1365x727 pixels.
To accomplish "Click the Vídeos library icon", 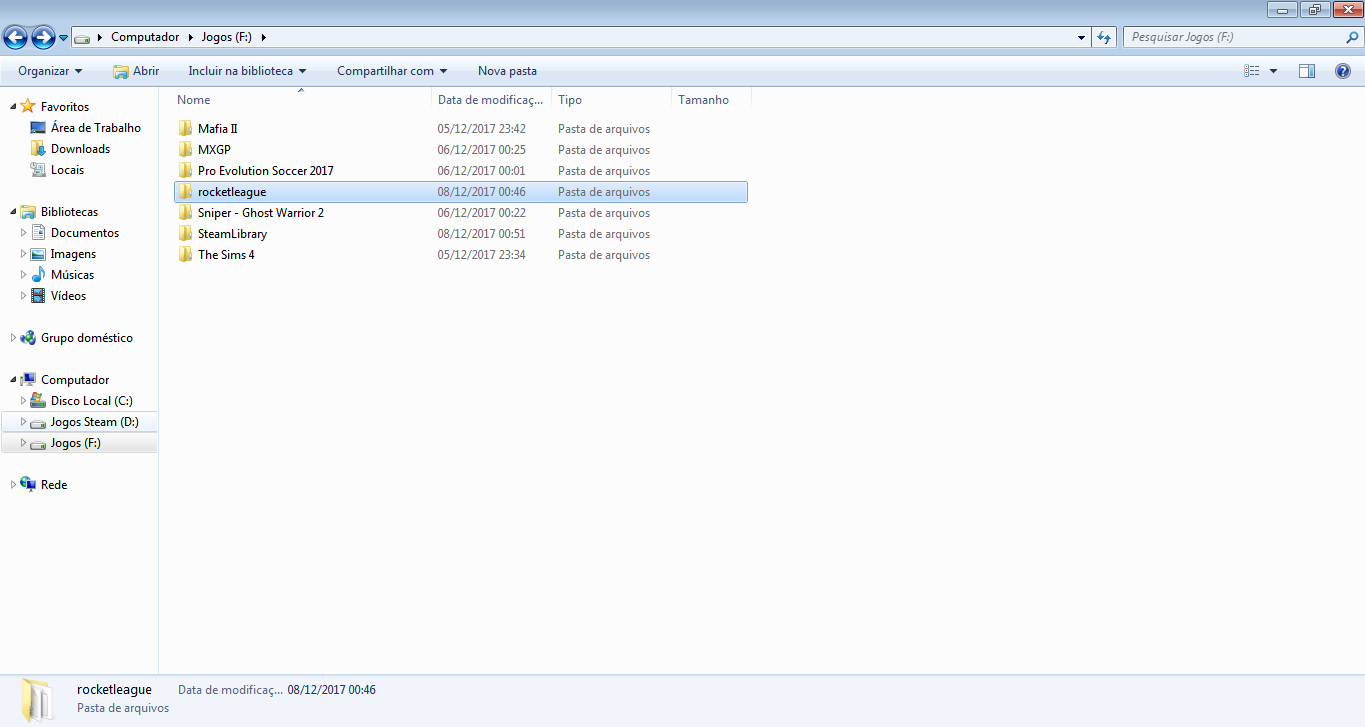I will [x=38, y=296].
